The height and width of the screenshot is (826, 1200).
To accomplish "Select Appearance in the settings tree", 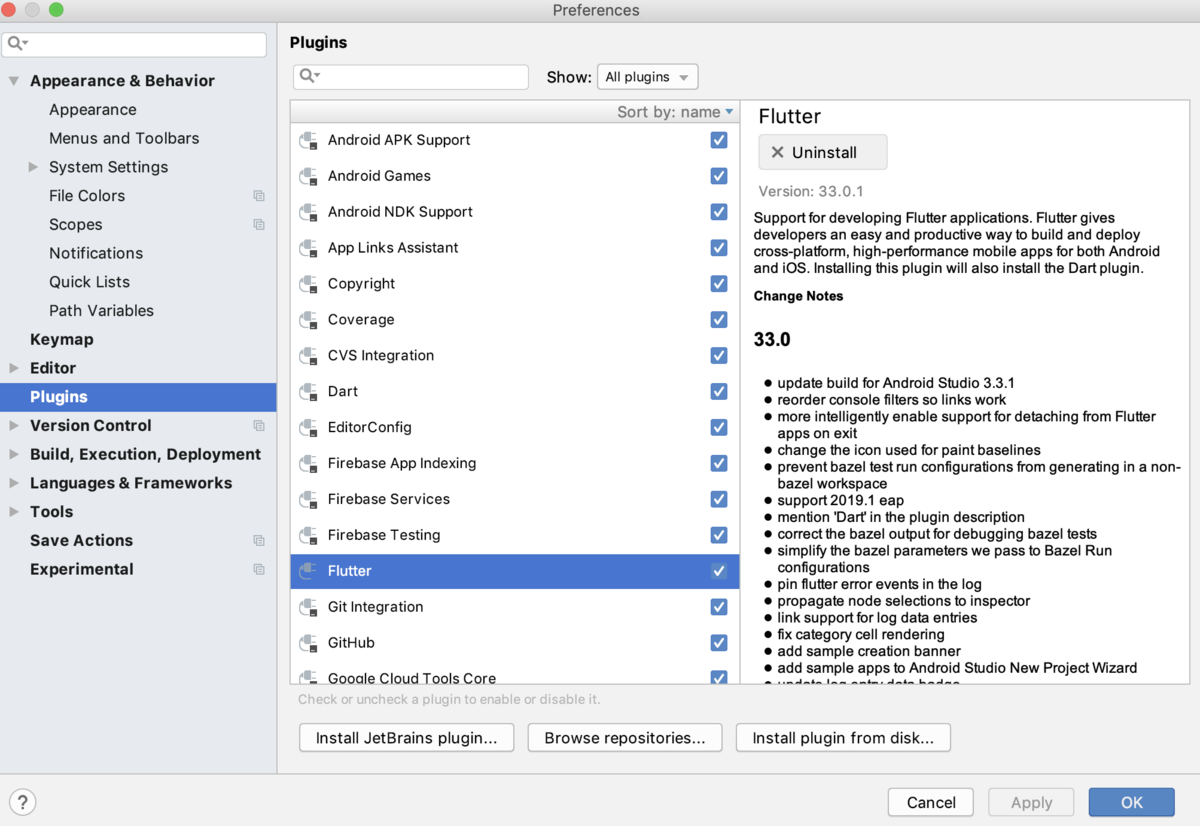I will (x=93, y=110).
